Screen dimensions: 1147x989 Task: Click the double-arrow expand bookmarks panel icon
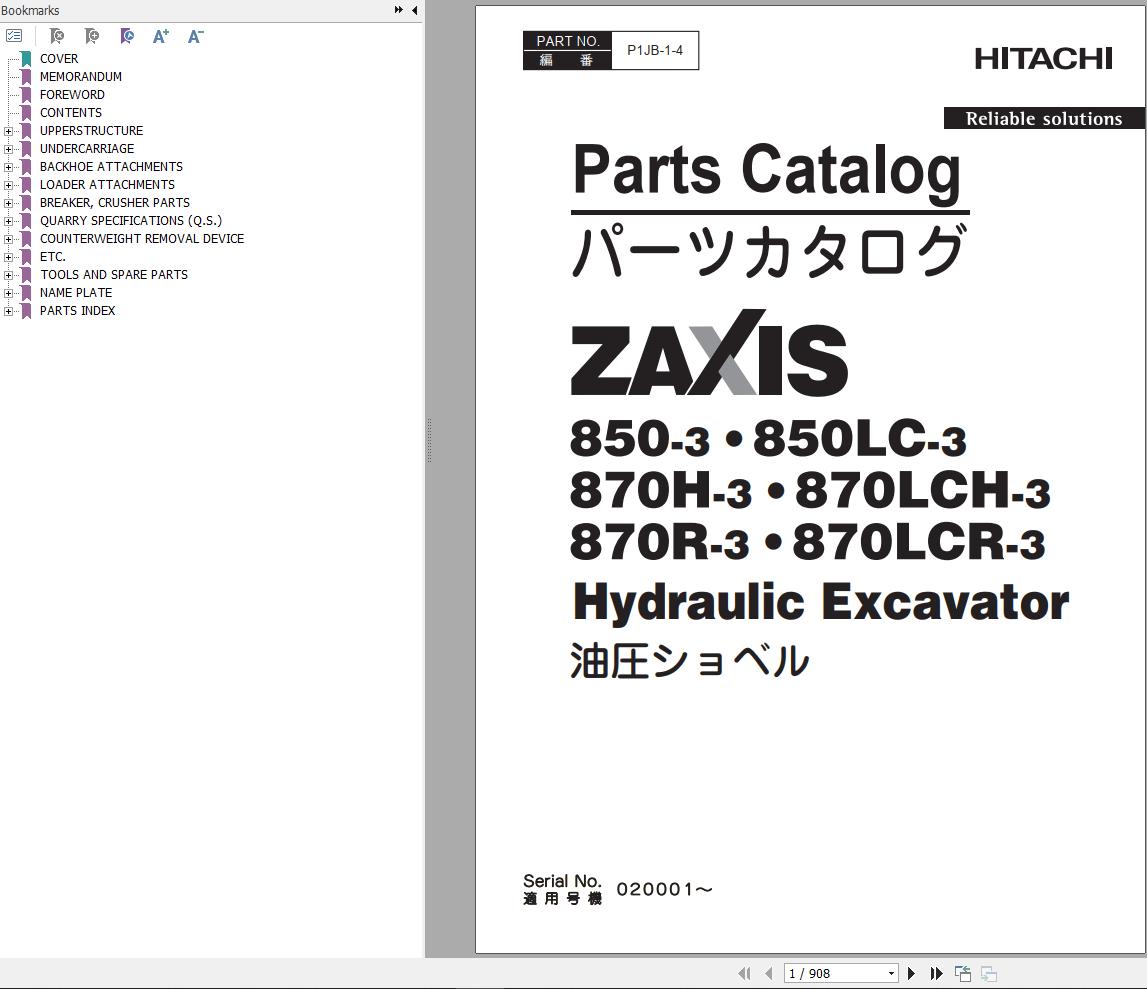(x=399, y=10)
